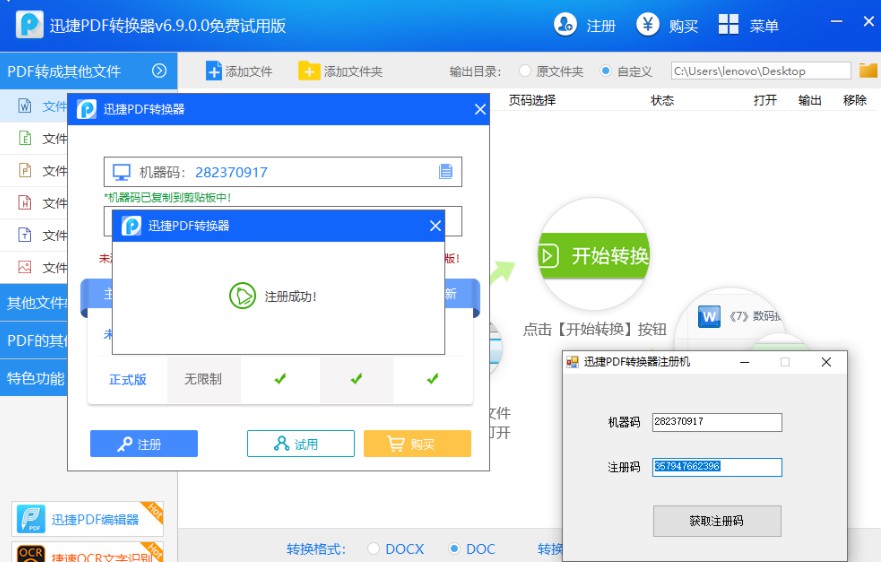Screen dimensions: 881x562
Task: Click the 试用 trial button
Action: coord(300,444)
